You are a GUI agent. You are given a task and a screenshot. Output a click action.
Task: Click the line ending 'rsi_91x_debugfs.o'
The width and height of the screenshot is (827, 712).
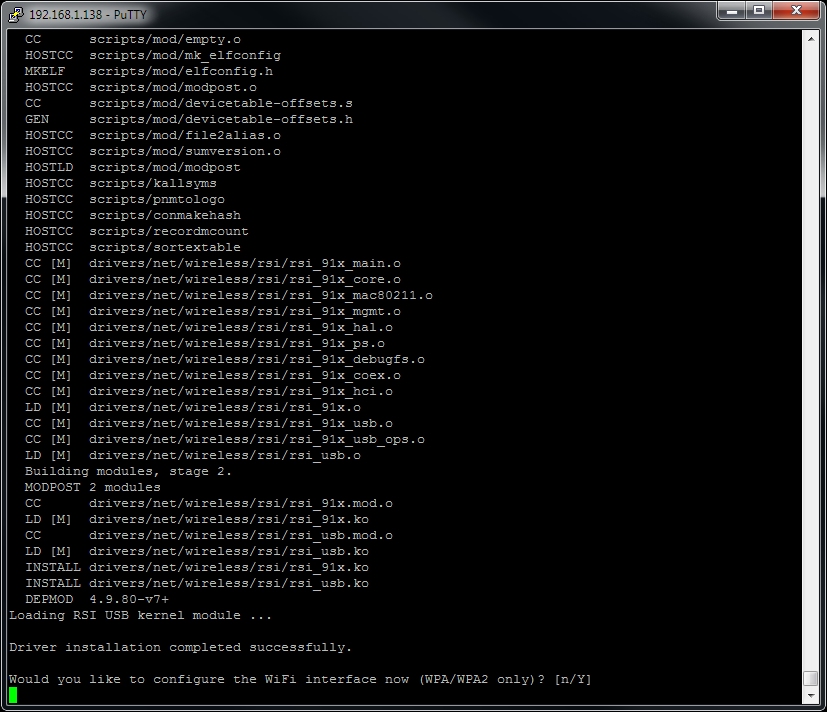pyautogui.click(x=225, y=359)
